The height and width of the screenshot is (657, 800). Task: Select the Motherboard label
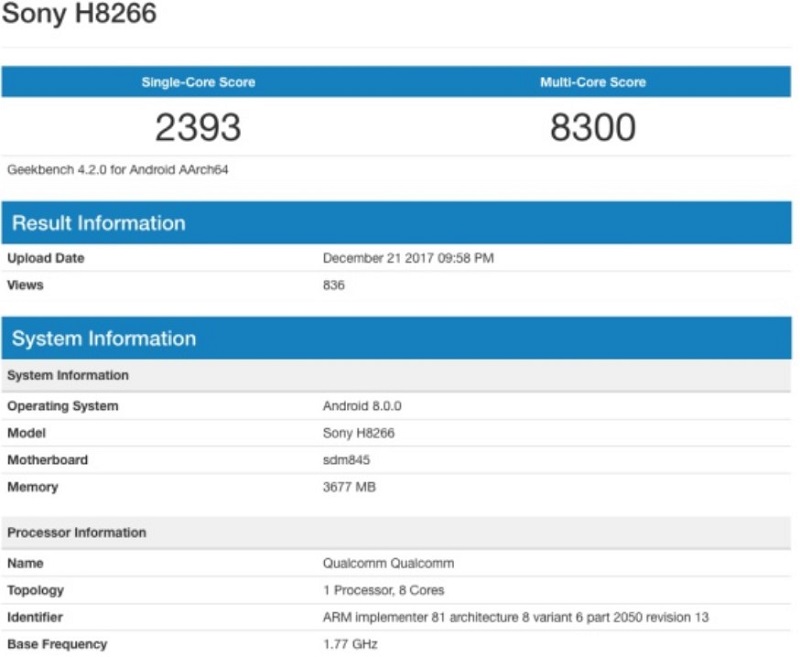pyautogui.click(x=47, y=460)
